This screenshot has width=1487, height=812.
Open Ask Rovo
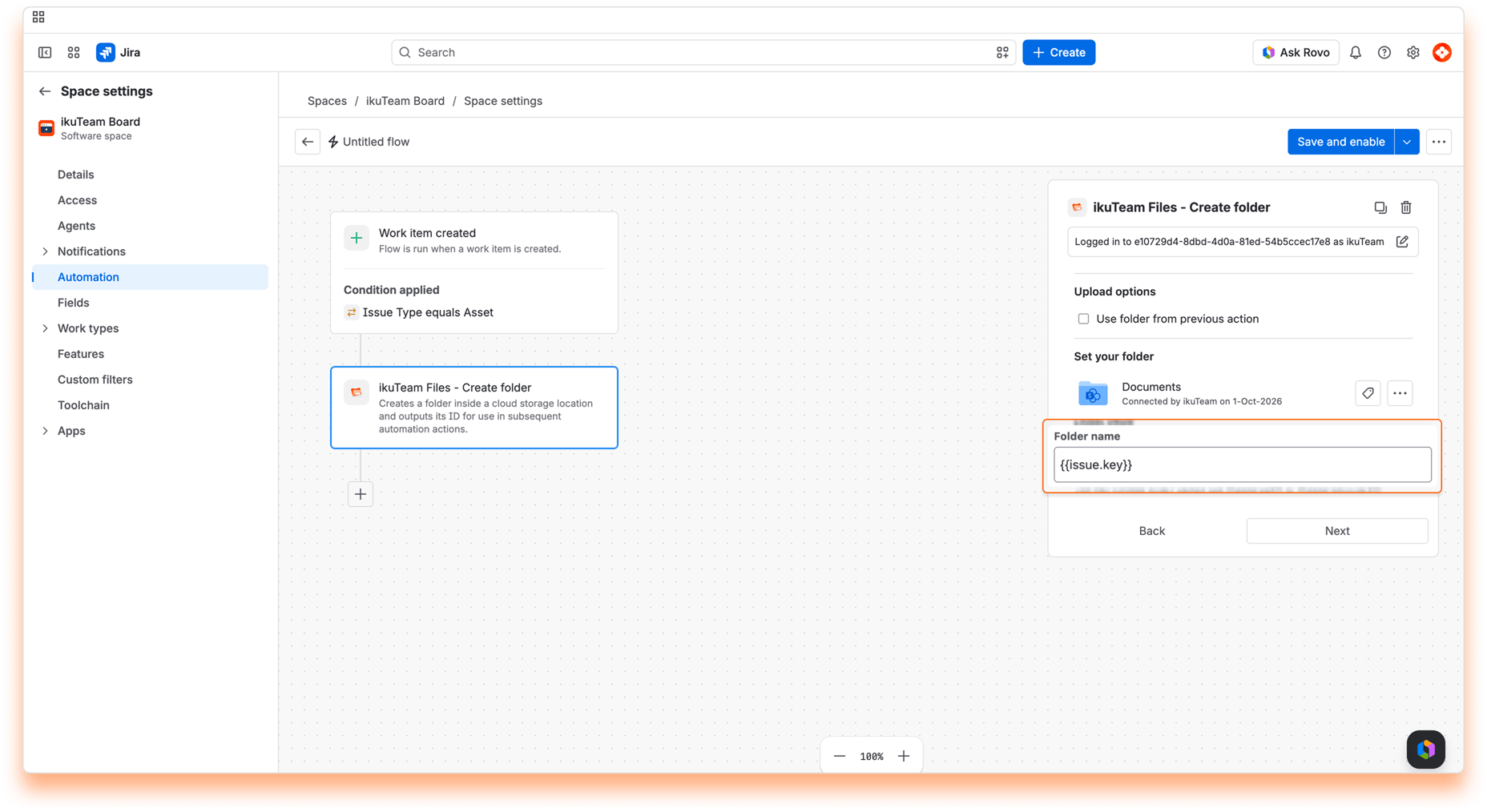click(1296, 52)
